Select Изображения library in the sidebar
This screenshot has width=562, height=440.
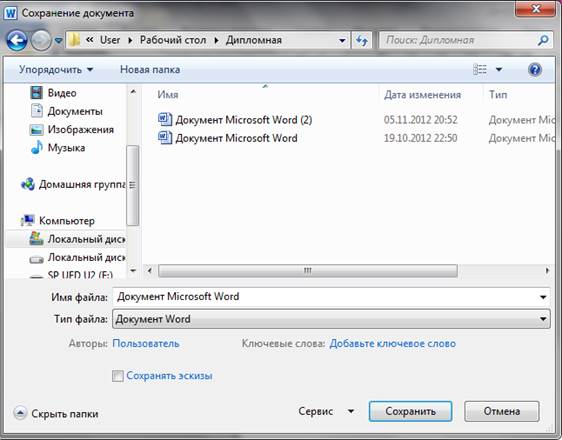(x=81, y=130)
